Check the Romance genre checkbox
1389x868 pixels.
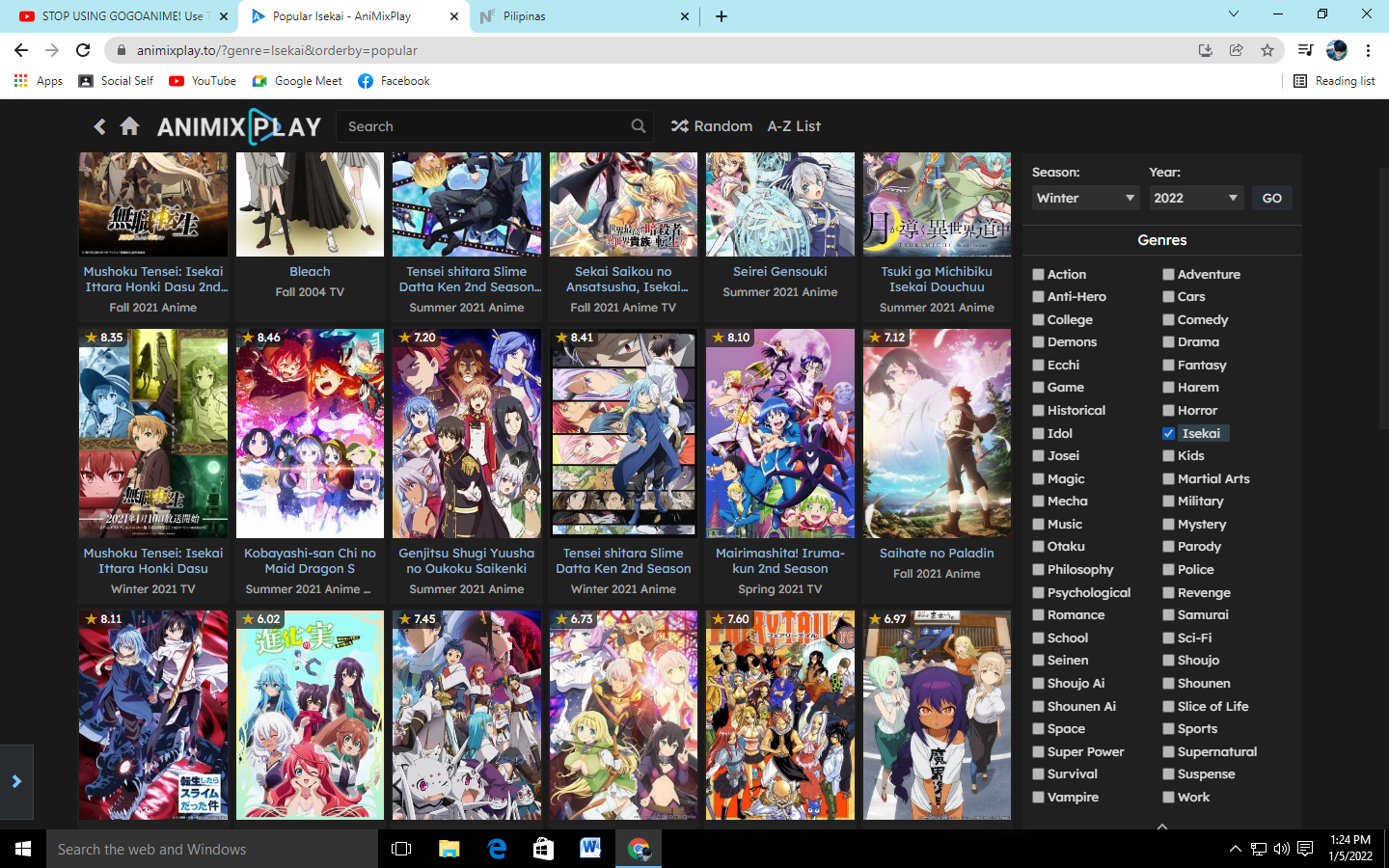[x=1039, y=615]
